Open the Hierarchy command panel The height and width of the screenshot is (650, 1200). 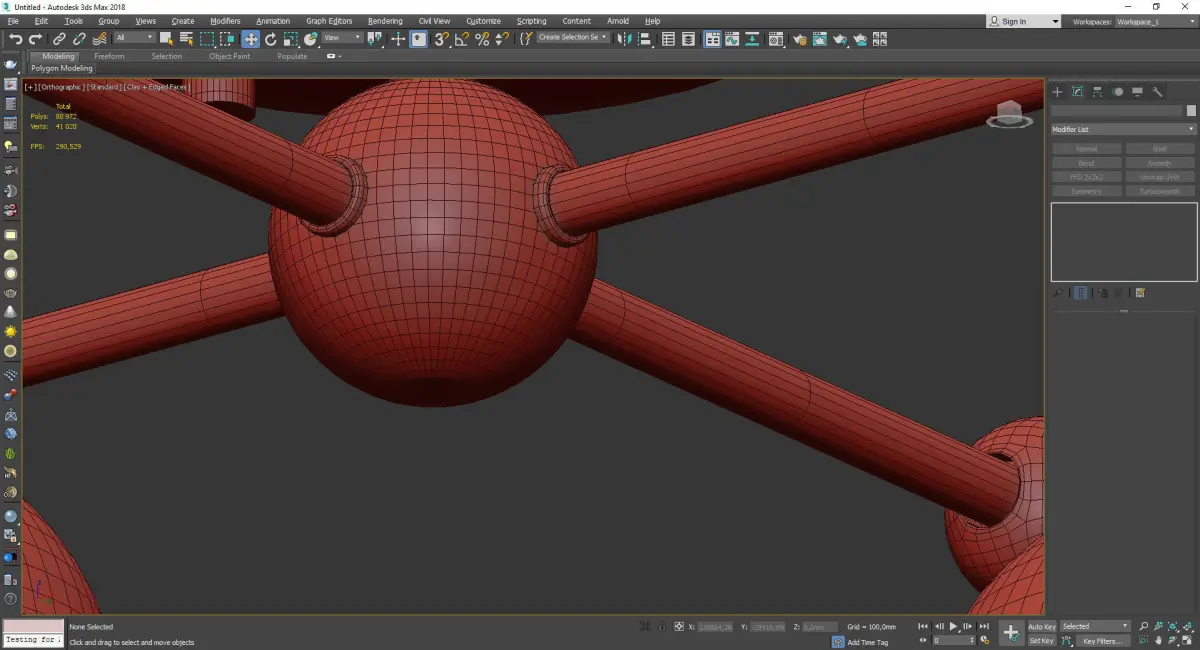pyautogui.click(x=1098, y=92)
